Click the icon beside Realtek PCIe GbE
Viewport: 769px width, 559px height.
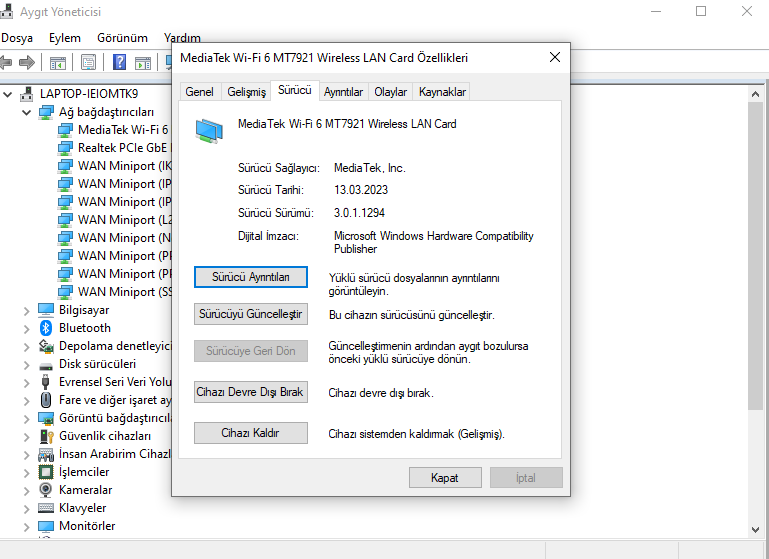coord(65,148)
